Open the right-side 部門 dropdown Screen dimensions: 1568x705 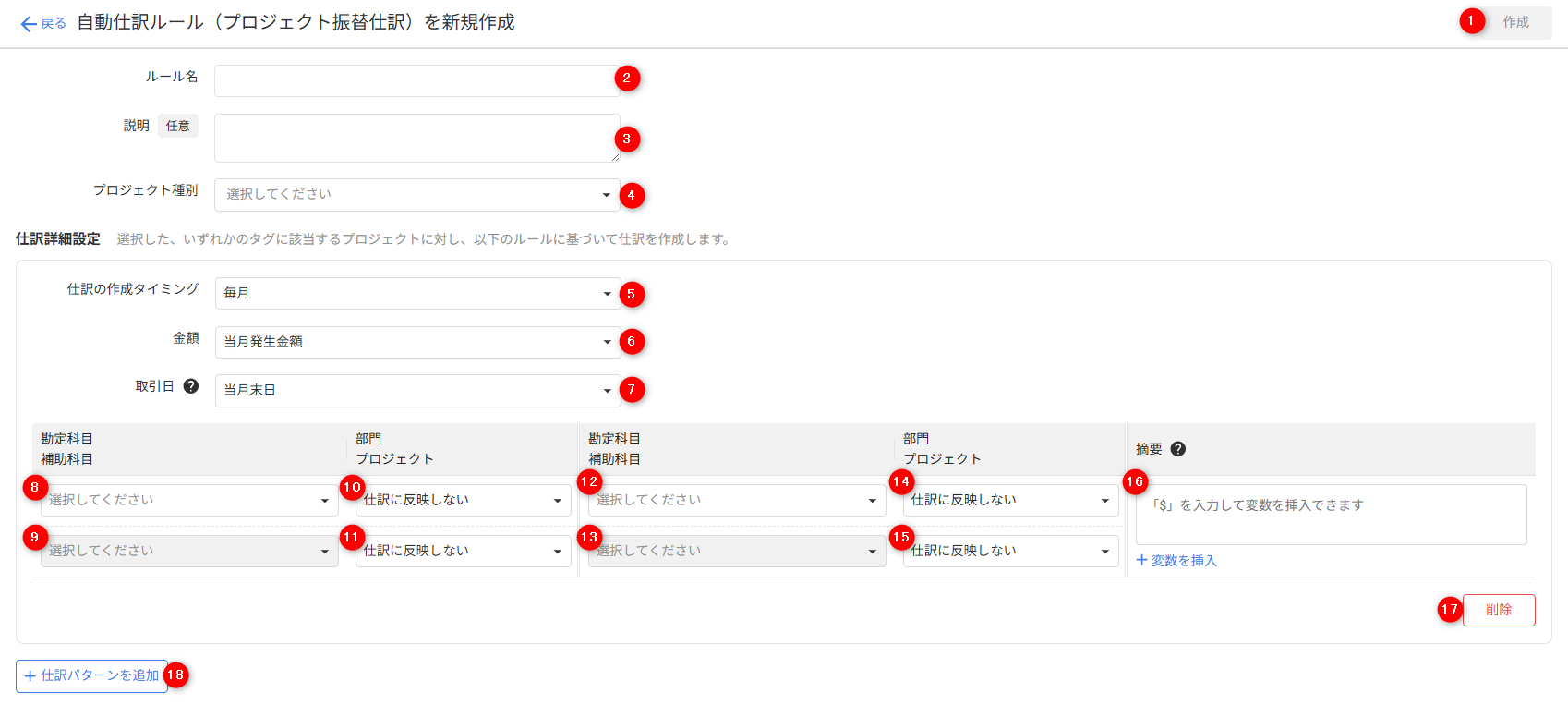click(1011, 501)
